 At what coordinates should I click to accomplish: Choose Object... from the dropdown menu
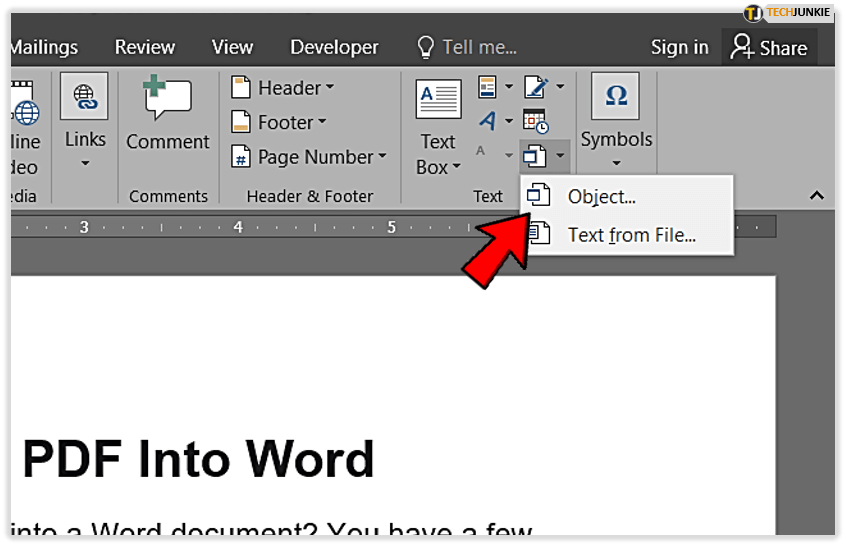click(601, 197)
